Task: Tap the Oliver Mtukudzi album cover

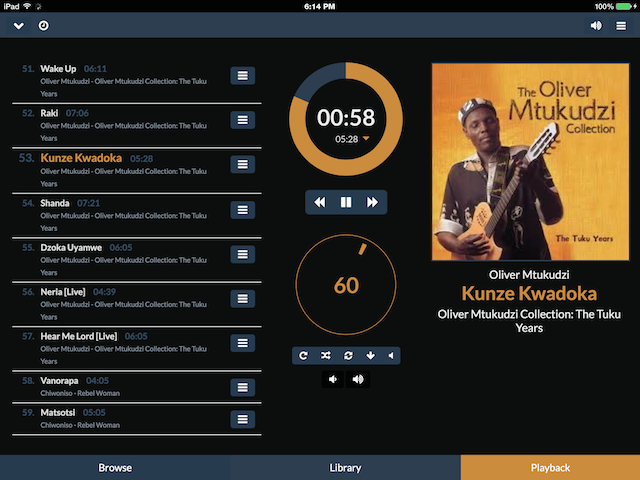Action: click(x=530, y=162)
